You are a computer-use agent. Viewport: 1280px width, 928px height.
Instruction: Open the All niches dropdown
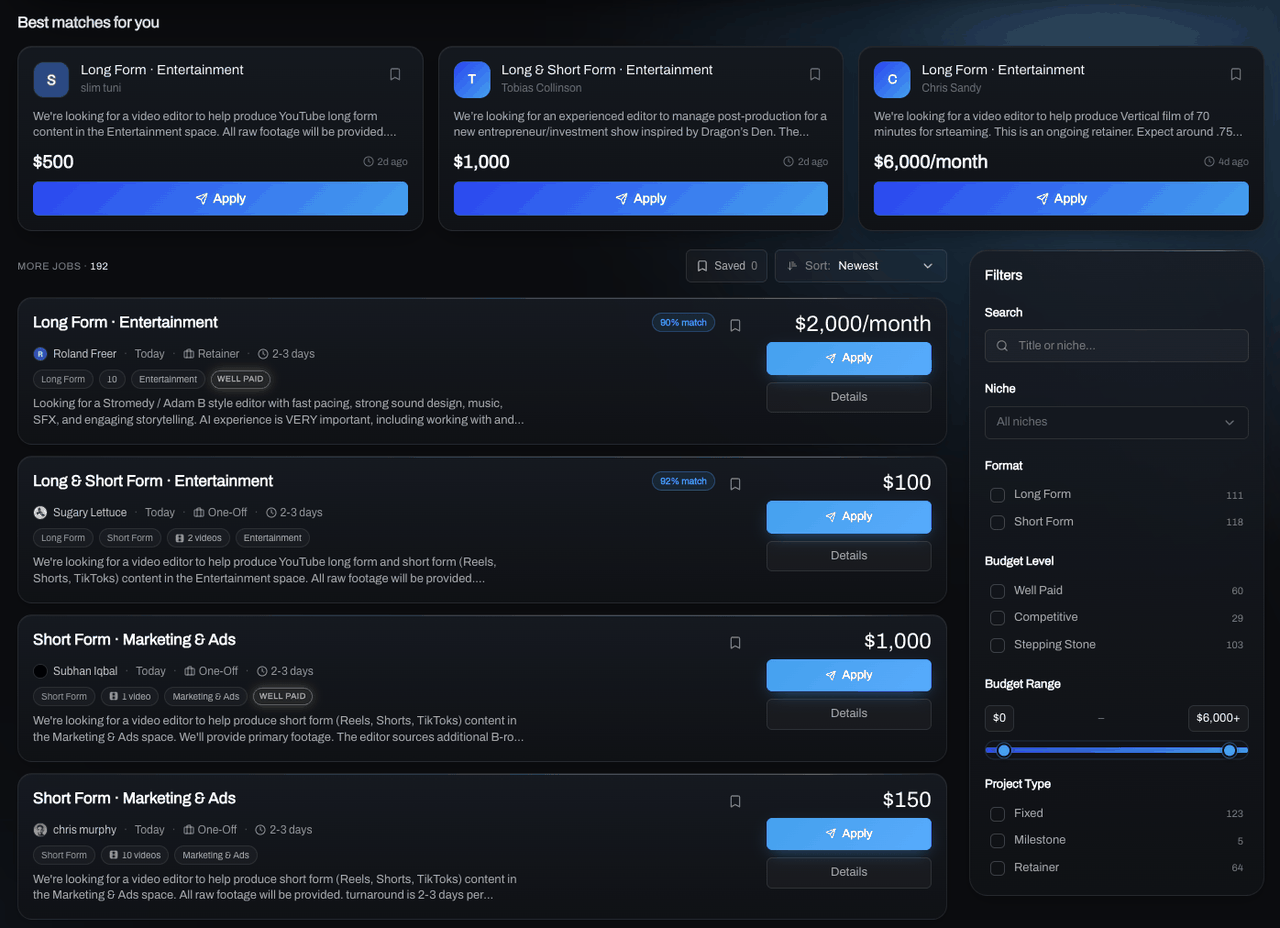(1116, 422)
